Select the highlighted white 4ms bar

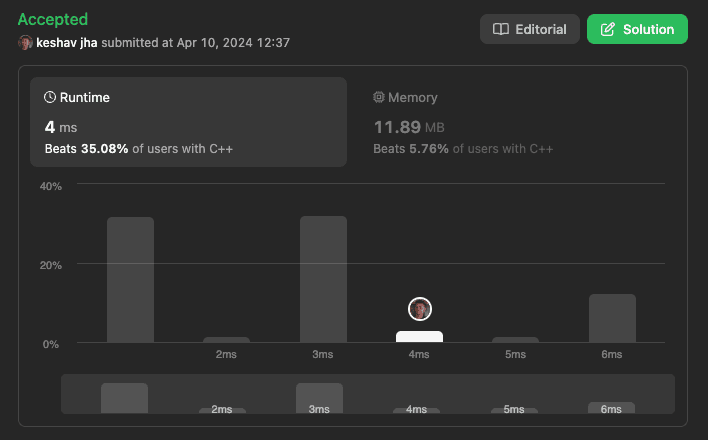[420, 337]
